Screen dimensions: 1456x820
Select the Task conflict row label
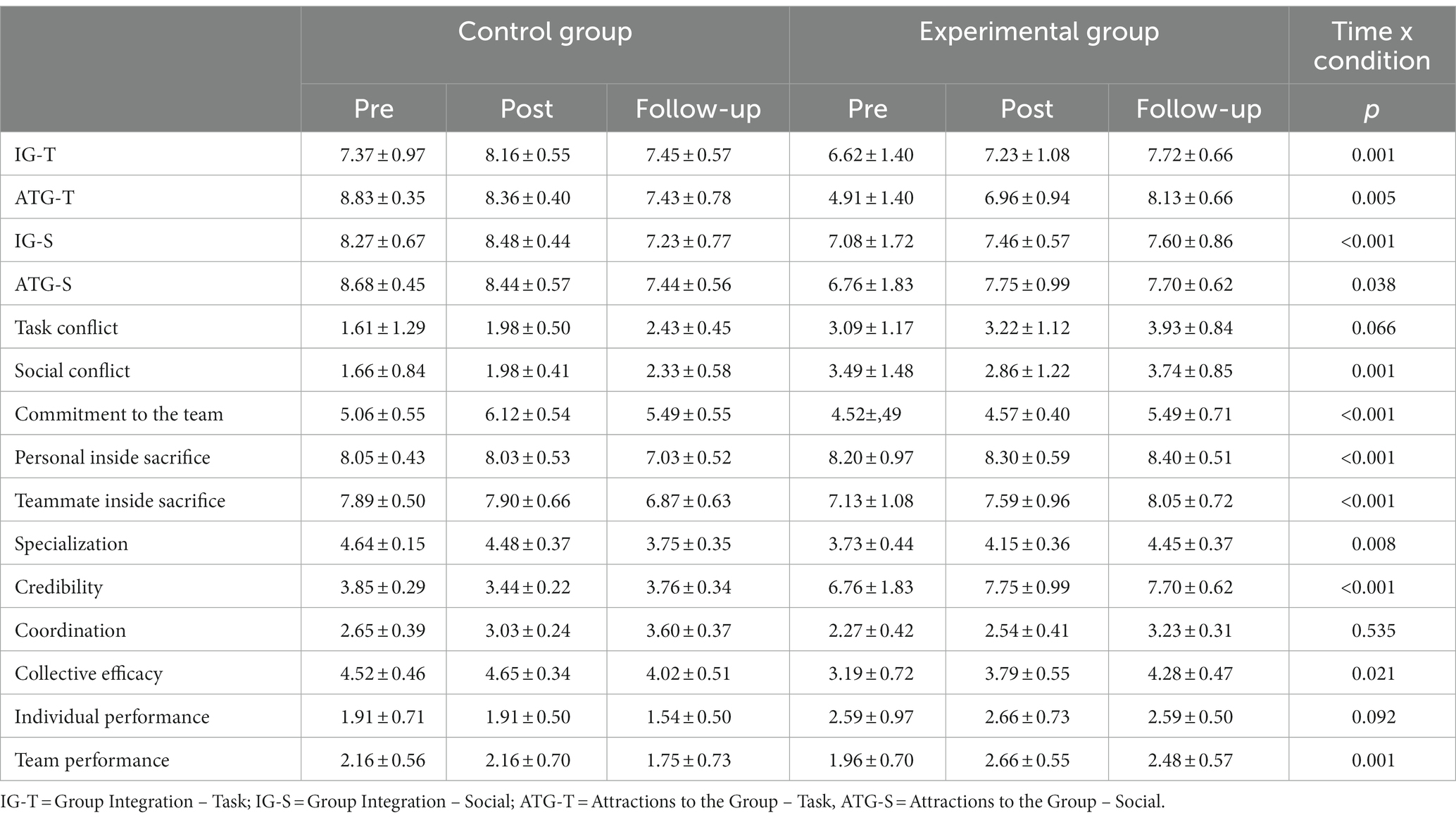click(x=66, y=328)
